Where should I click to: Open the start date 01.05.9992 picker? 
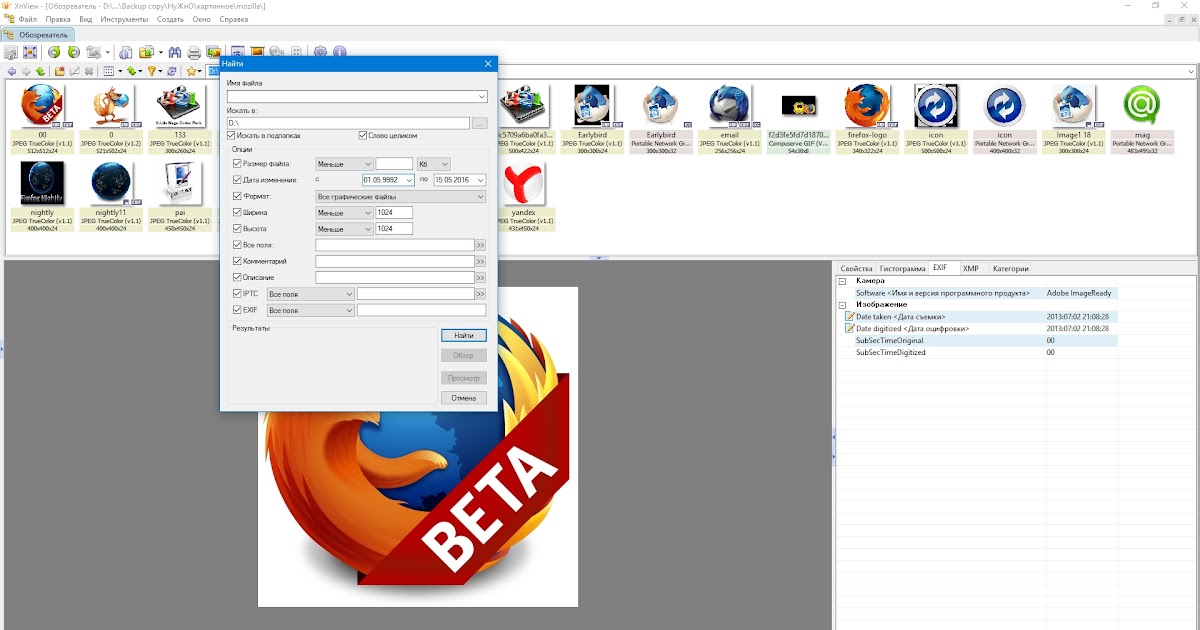click(x=408, y=180)
